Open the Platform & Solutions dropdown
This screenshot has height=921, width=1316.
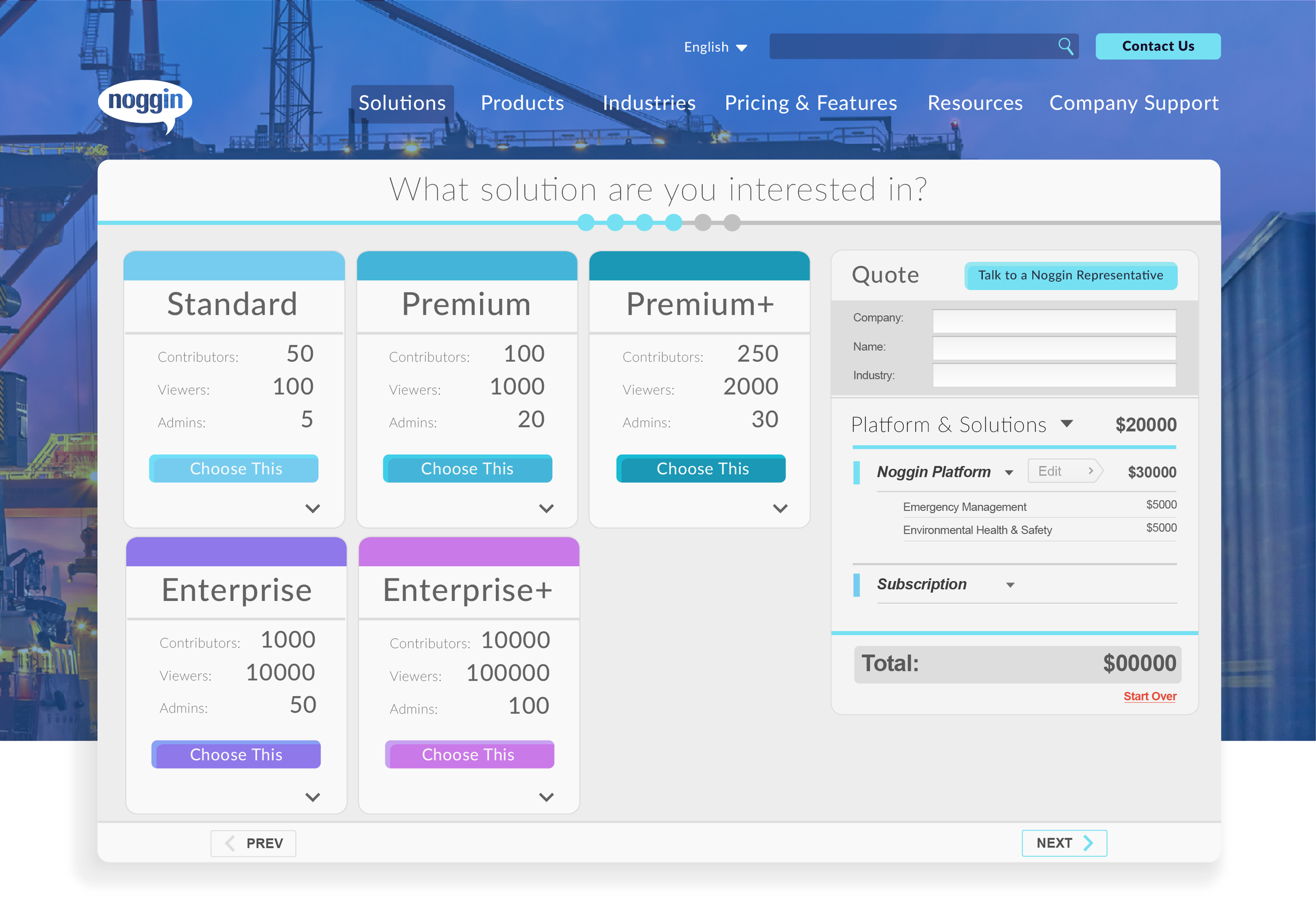tap(1067, 423)
